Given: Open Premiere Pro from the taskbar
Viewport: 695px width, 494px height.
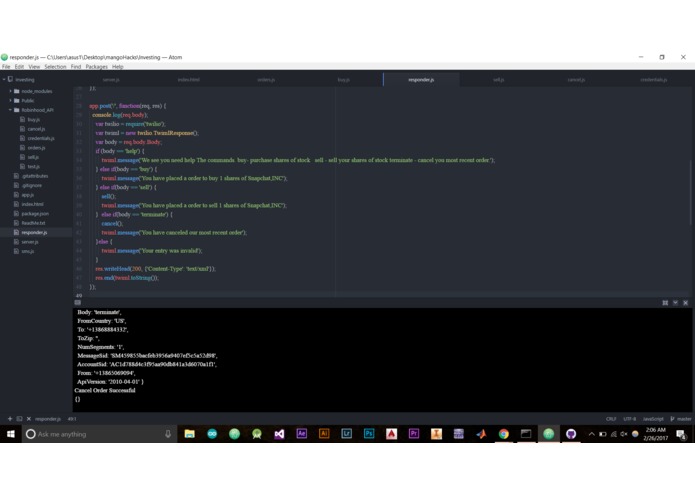Looking at the screenshot, I should coord(414,434).
